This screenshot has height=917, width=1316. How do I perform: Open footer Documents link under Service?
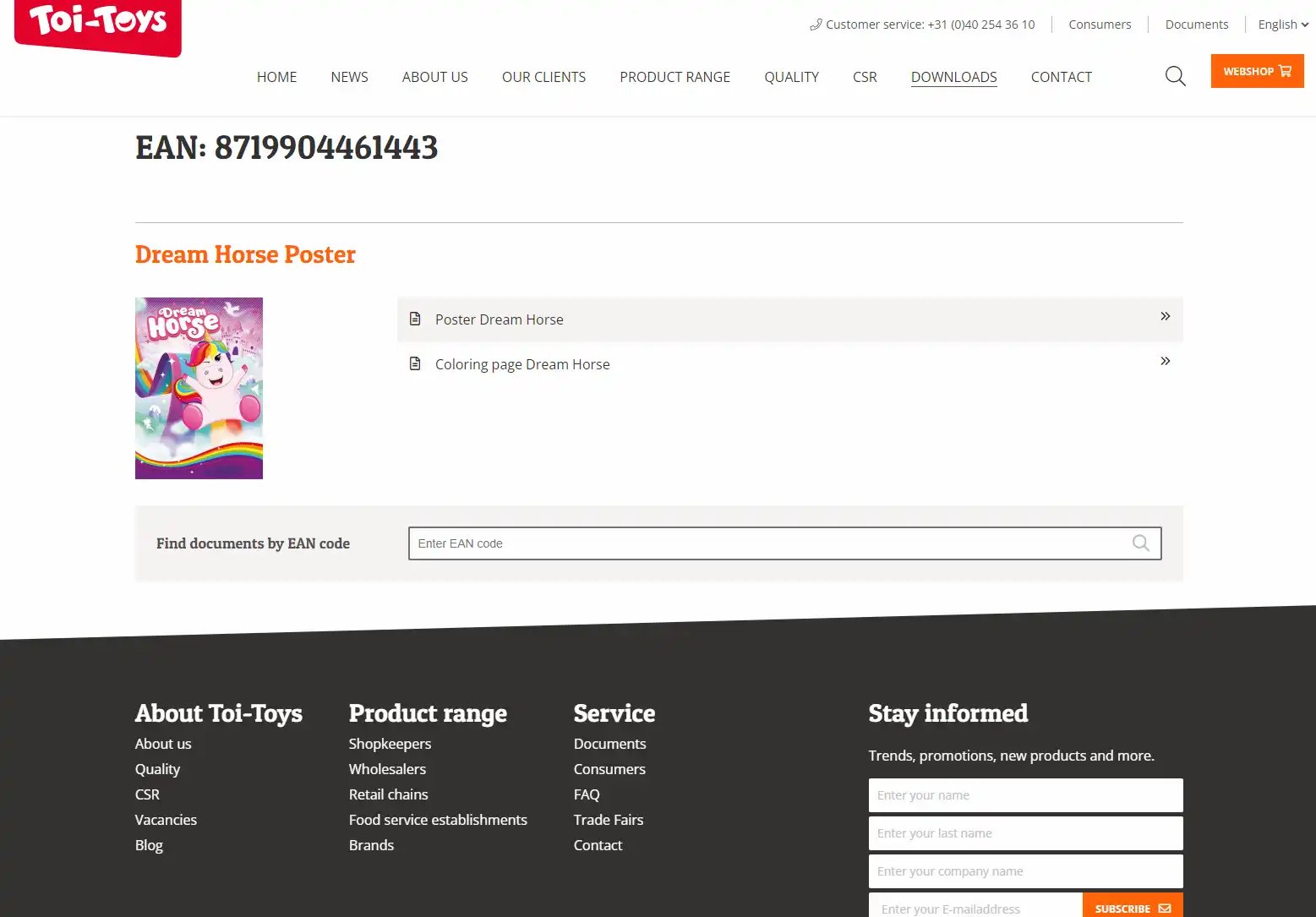pyautogui.click(x=609, y=744)
